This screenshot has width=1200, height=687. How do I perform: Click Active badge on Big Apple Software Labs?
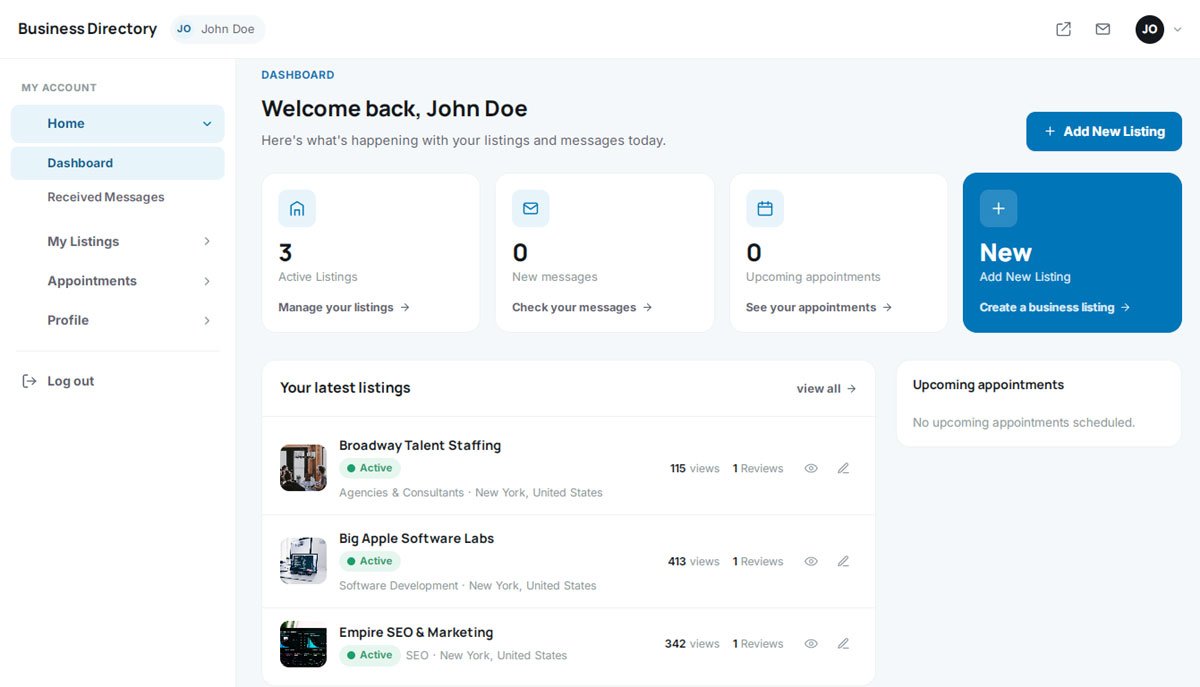tap(370, 561)
